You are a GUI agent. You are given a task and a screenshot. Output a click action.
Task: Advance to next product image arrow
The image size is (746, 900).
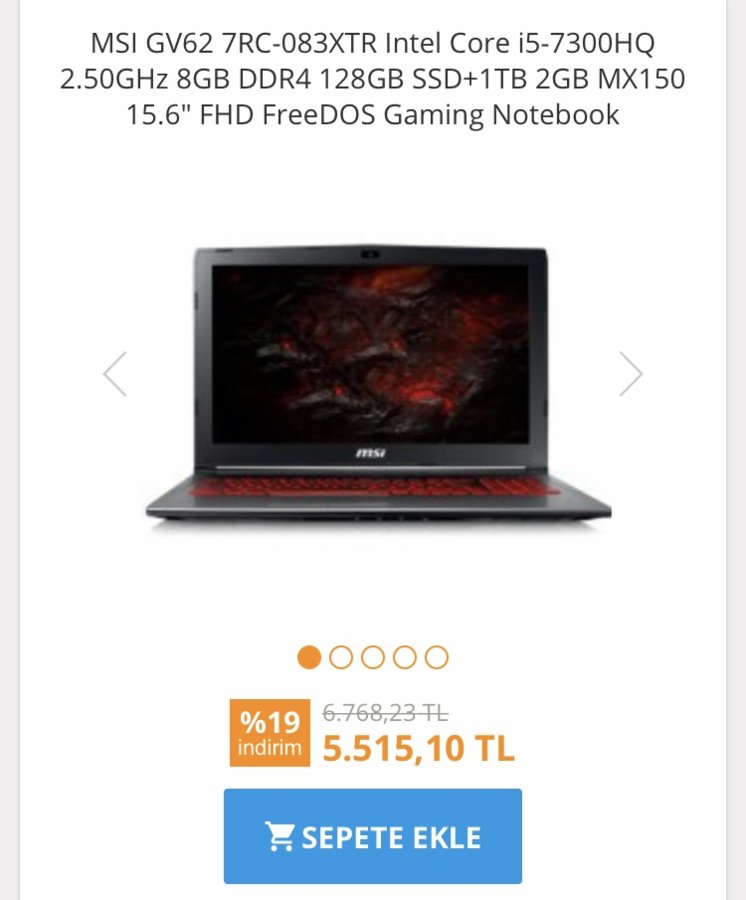[631, 374]
